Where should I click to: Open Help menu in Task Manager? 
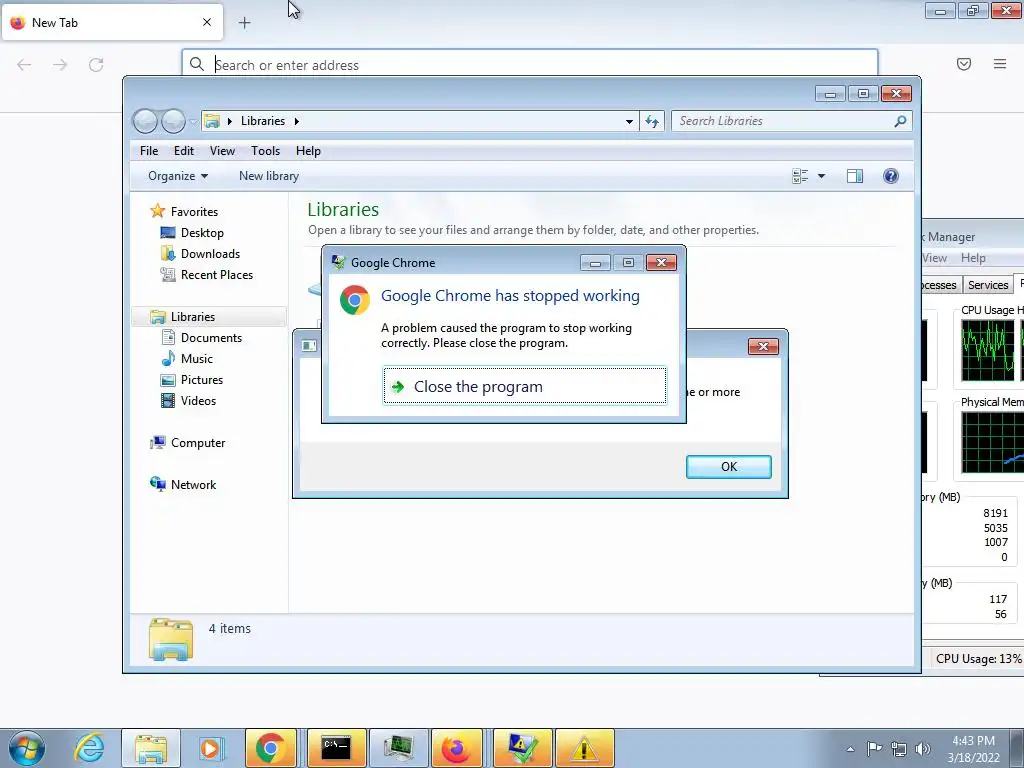click(973, 258)
